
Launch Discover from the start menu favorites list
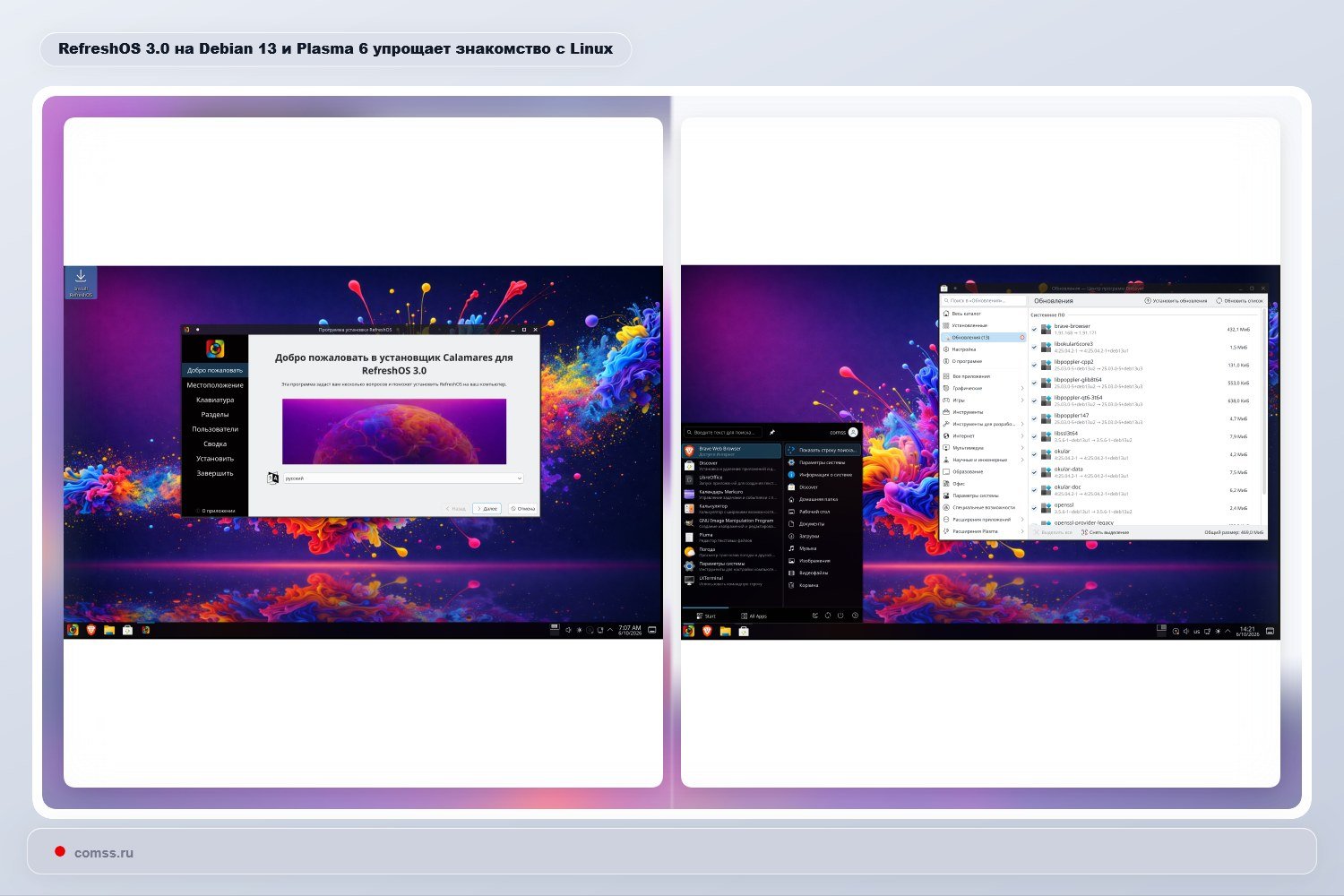[732, 465]
